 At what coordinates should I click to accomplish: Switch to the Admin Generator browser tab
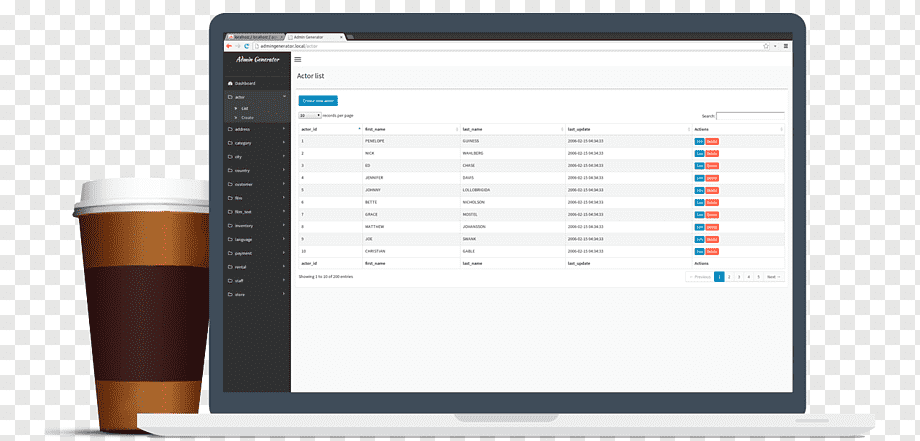(316, 37)
